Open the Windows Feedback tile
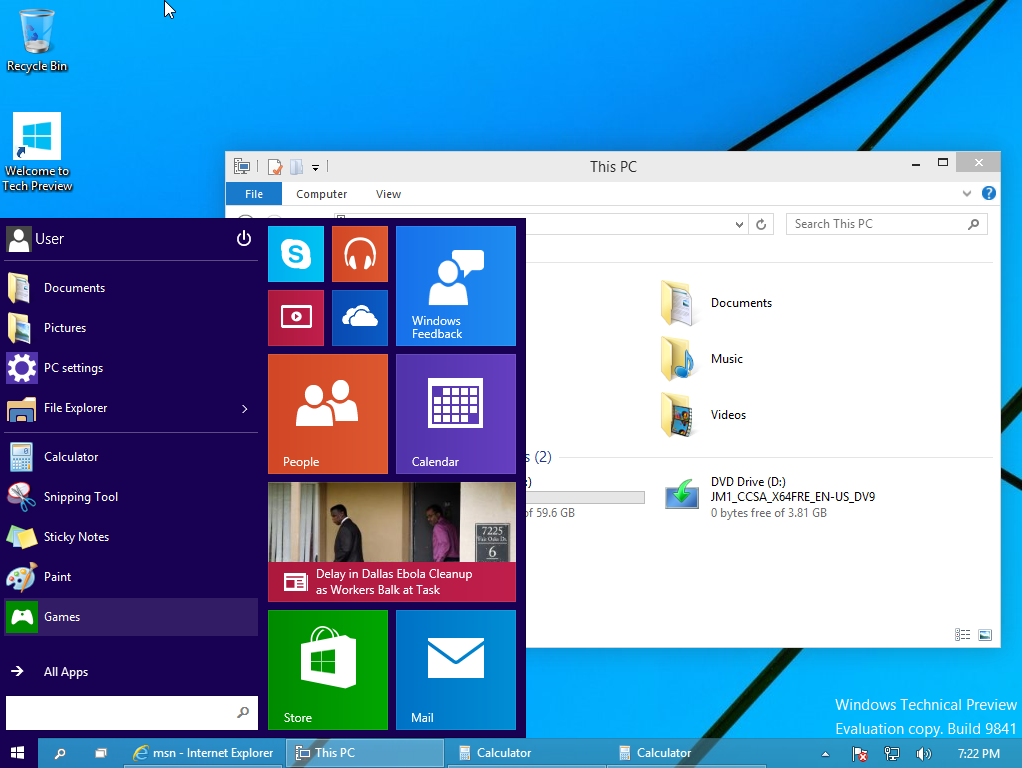Image resolution: width=1022 pixels, height=768 pixels. click(x=456, y=286)
